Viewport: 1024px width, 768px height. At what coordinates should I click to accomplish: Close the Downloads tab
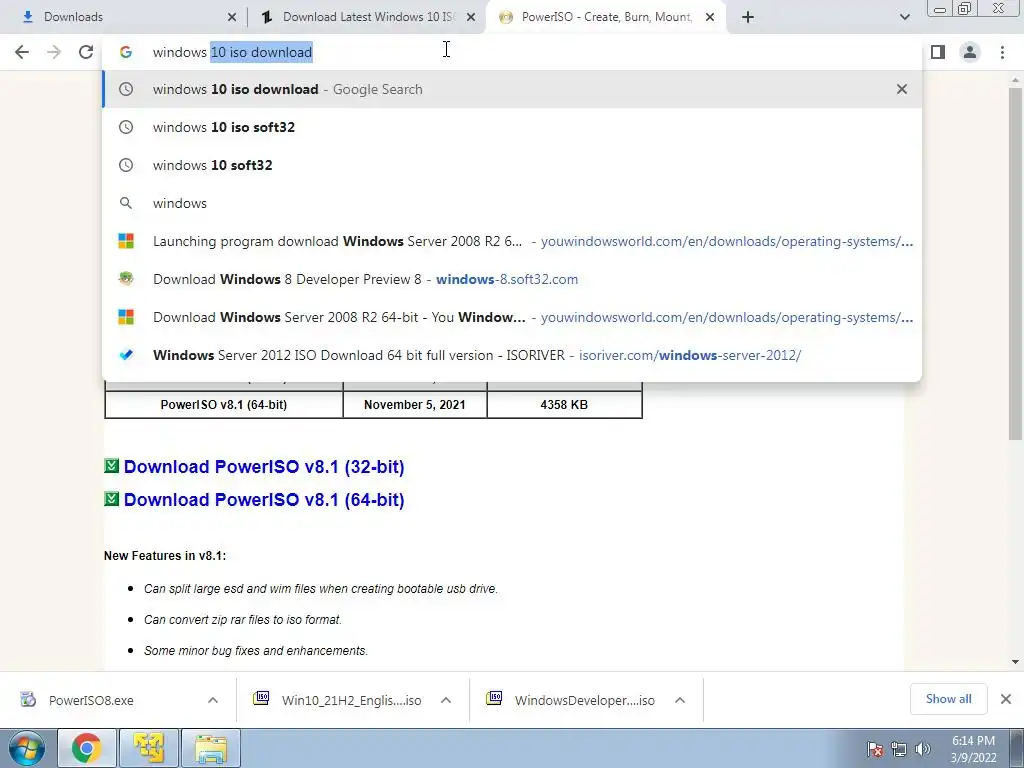(x=232, y=18)
